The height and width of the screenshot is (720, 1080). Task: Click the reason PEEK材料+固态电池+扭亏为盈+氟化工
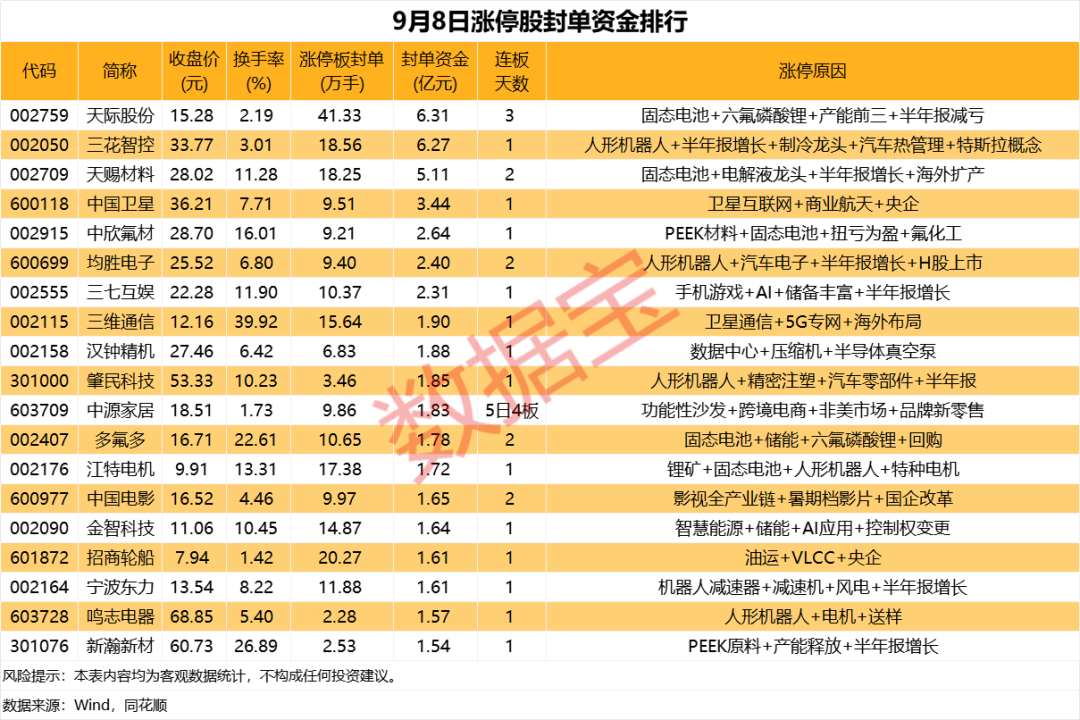(813, 234)
